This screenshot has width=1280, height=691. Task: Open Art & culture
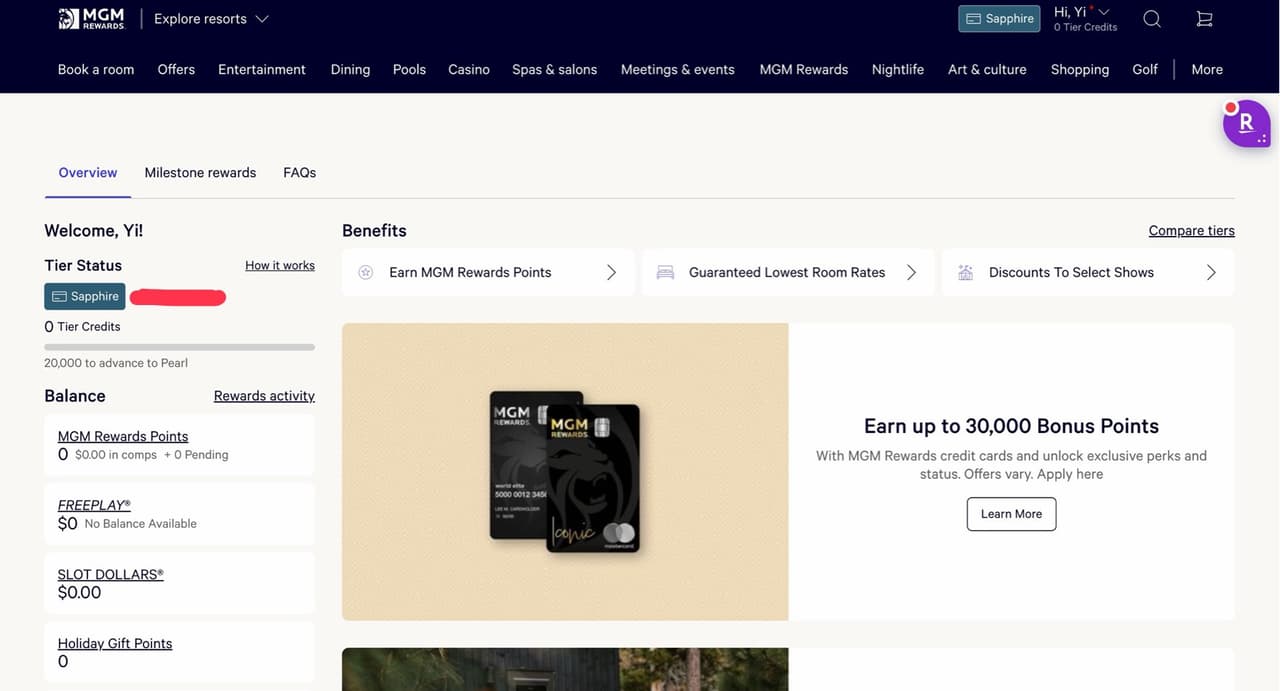[987, 69]
